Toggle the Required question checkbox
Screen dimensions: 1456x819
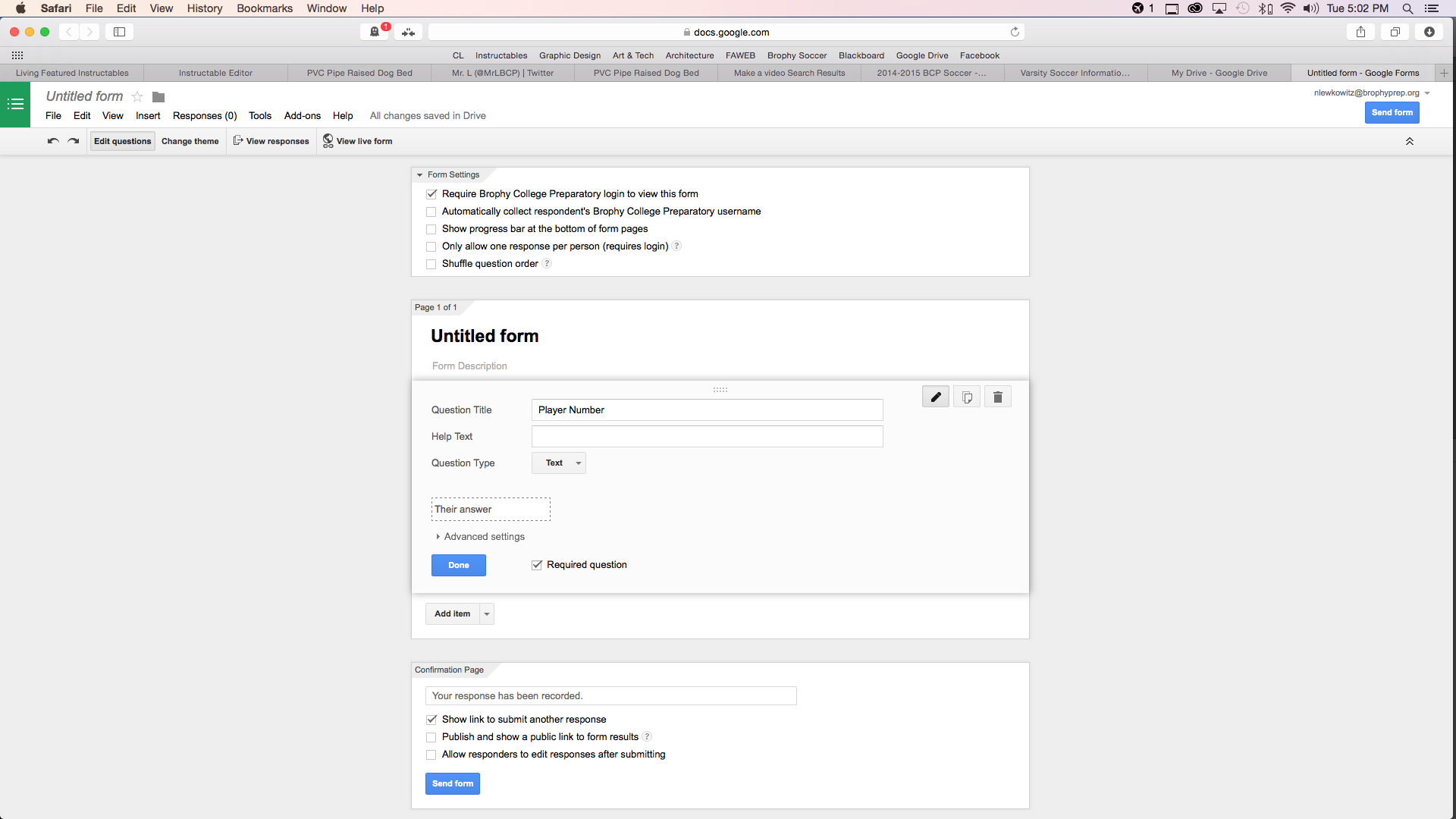537,565
